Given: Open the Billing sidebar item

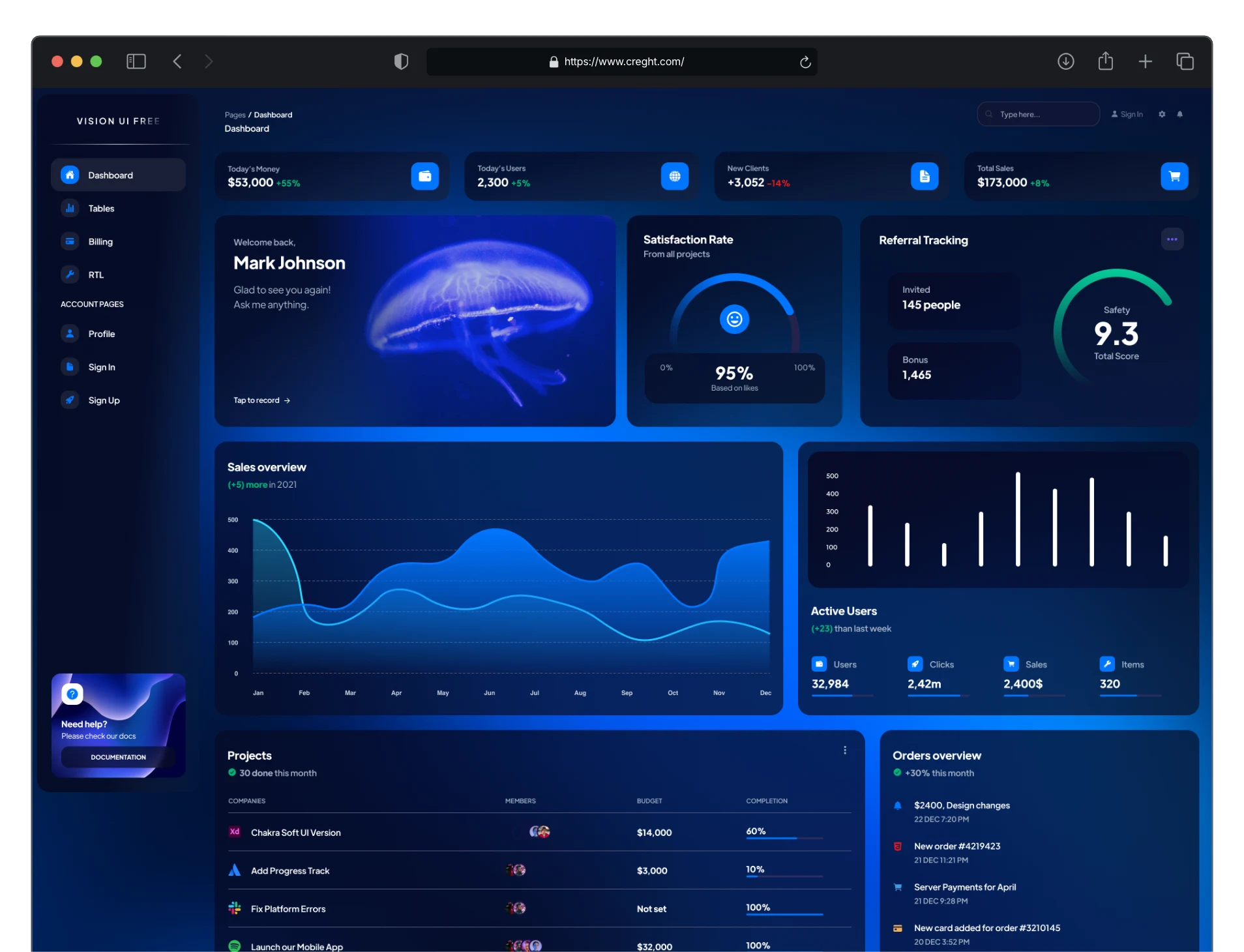Looking at the screenshot, I should click(100, 242).
